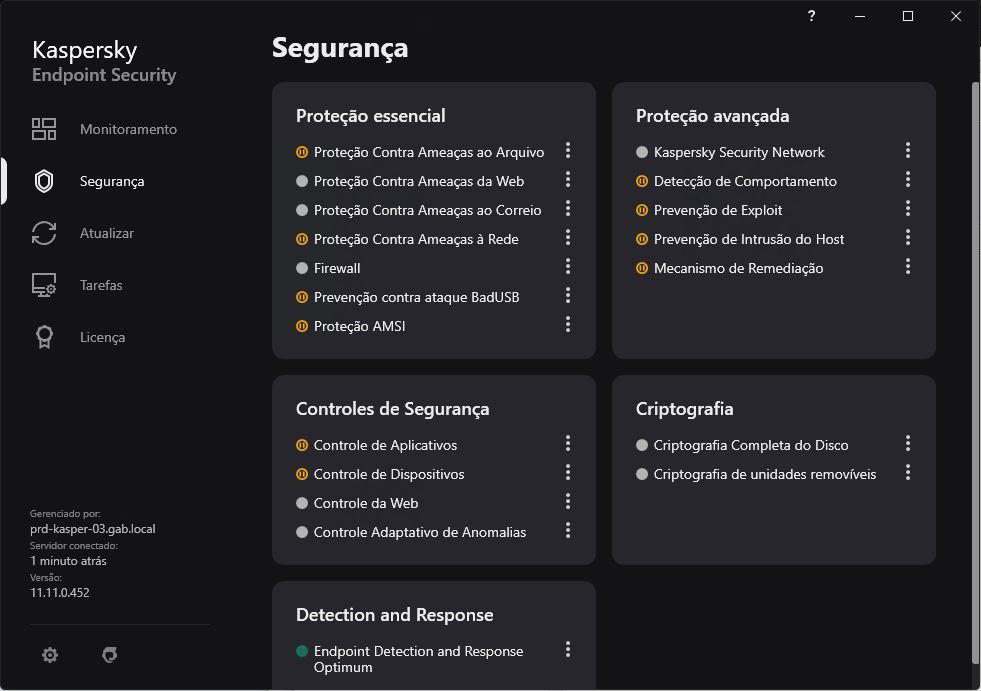
Task: Click Criptografia Completa do Disco link
Action: coord(750,445)
